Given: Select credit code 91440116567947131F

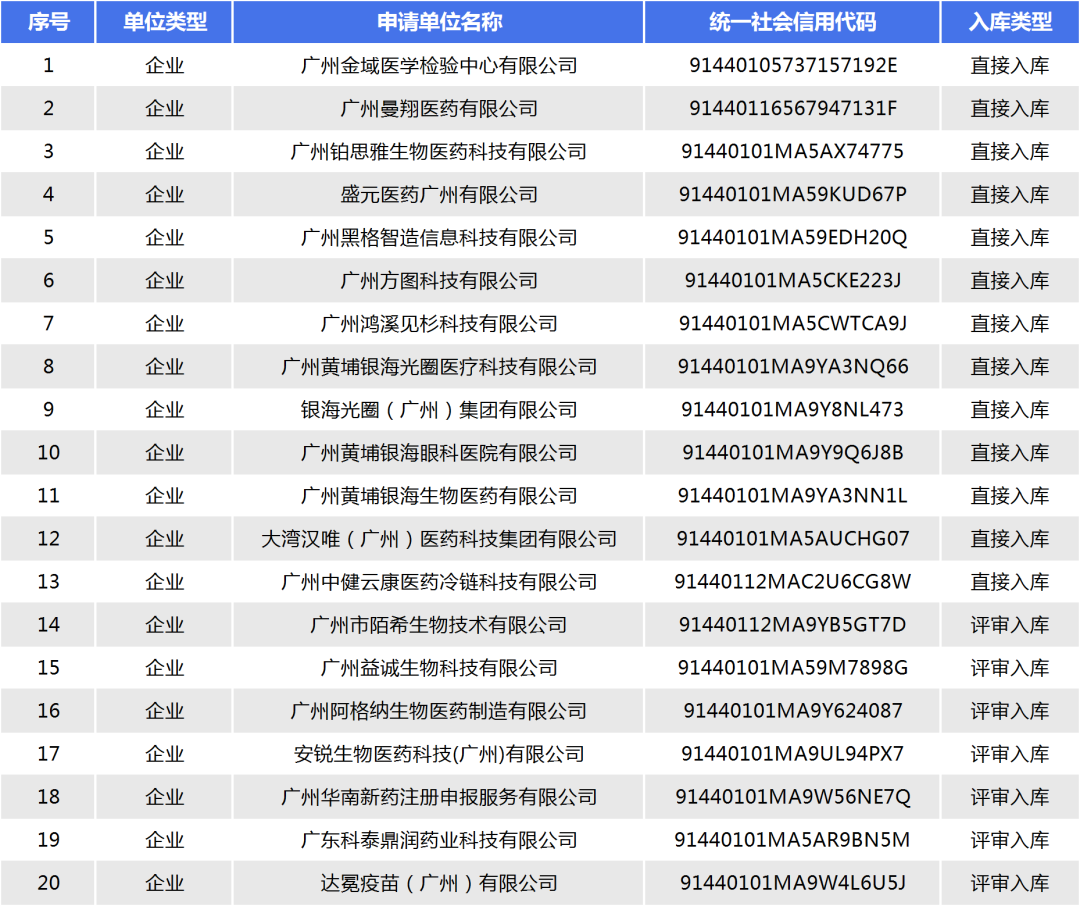Looking at the screenshot, I should 793,108.
